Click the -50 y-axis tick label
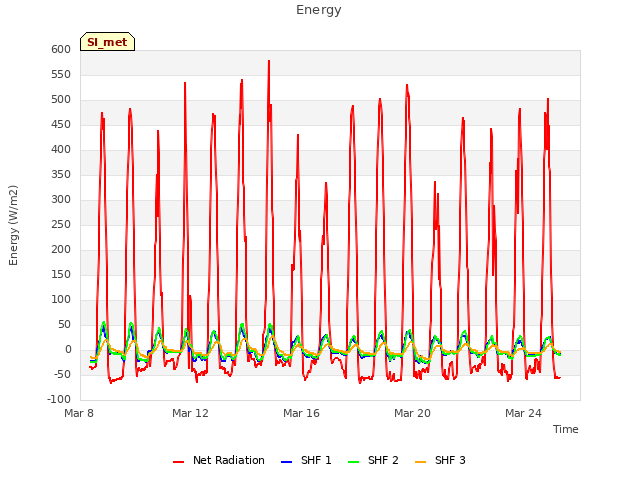The image size is (640, 480). pos(62,375)
